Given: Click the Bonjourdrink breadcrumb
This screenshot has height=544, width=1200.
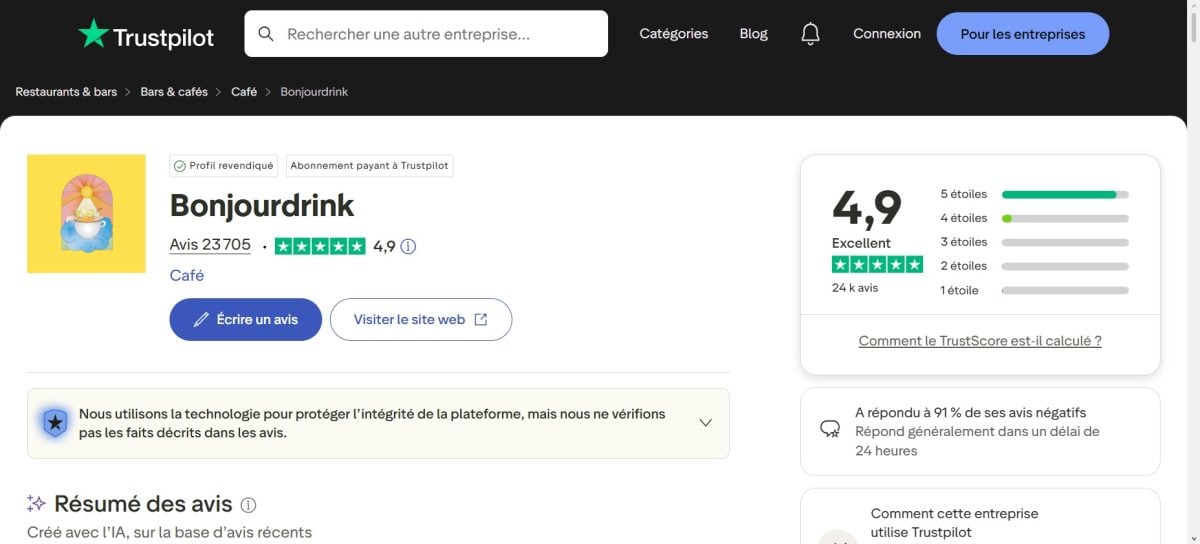Looking at the screenshot, I should (x=314, y=92).
